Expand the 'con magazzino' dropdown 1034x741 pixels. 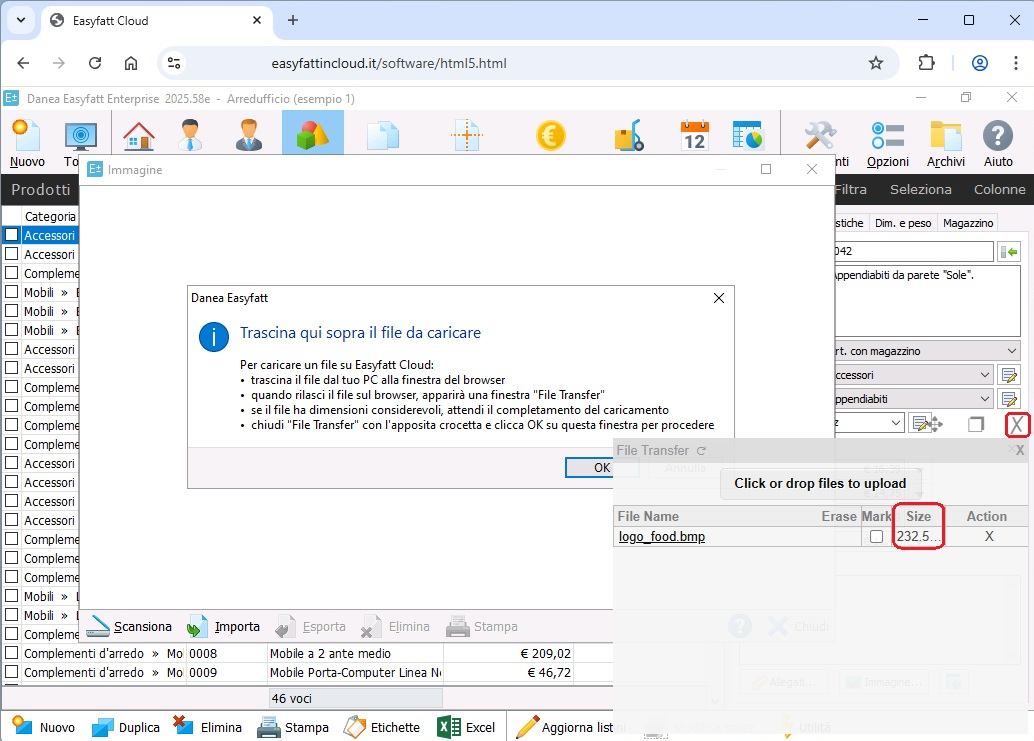pos(1012,351)
